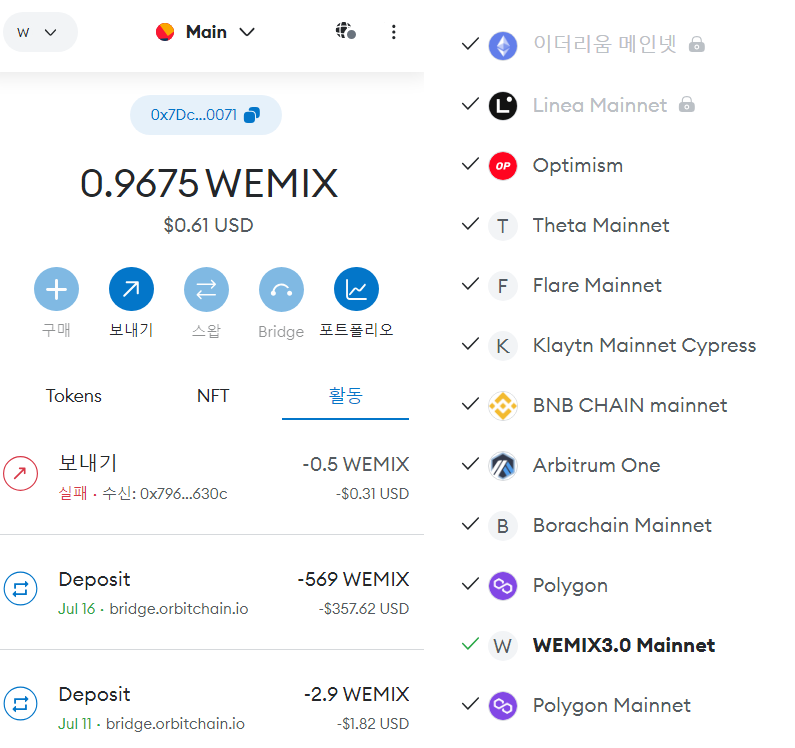Image resolution: width=795 pixels, height=748 pixels.
Task: Click the F icon for Flare Mainnet
Action: coord(502,286)
